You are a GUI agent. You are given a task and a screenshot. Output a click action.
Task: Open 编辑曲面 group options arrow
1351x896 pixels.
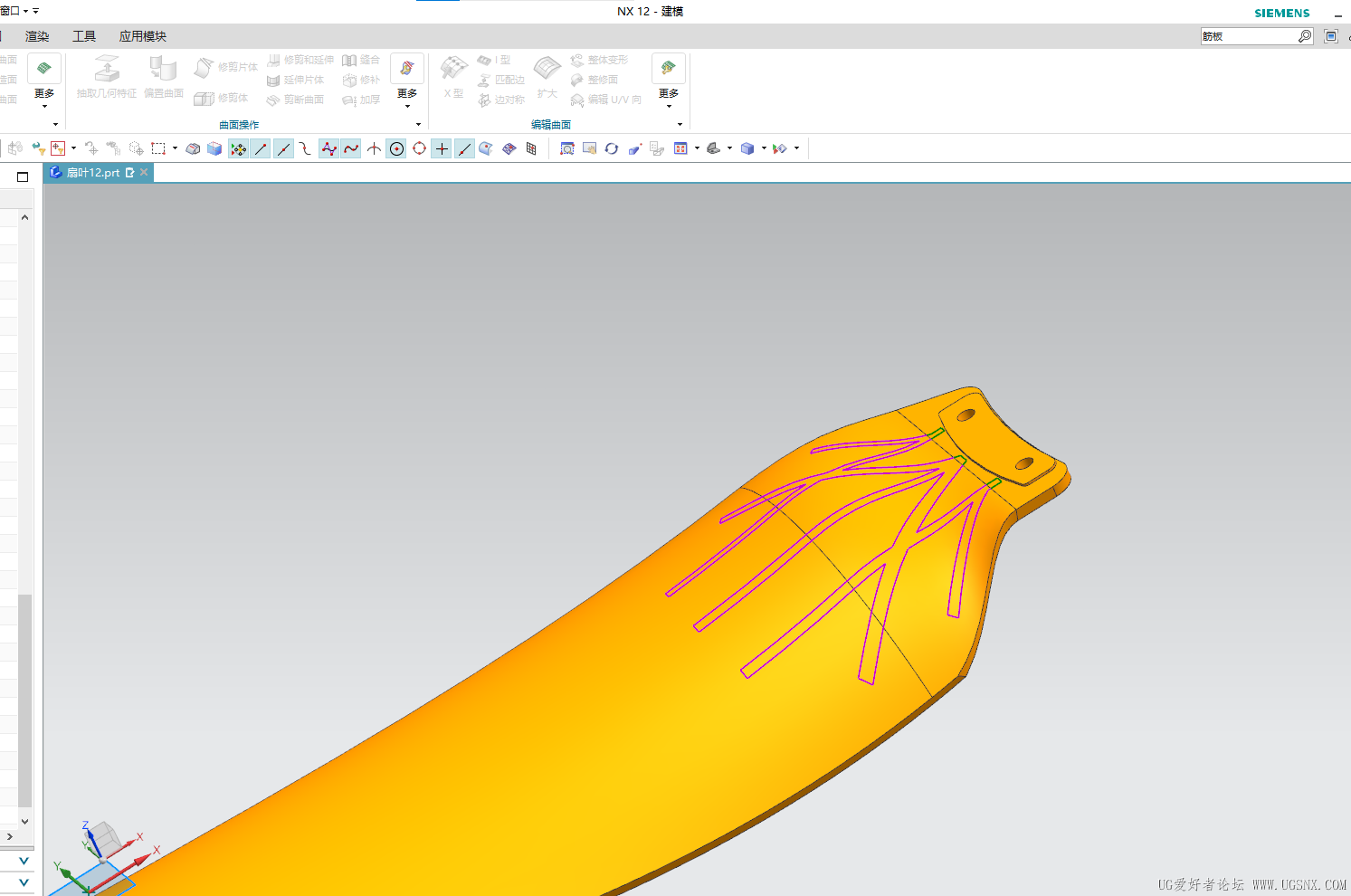click(x=680, y=125)
